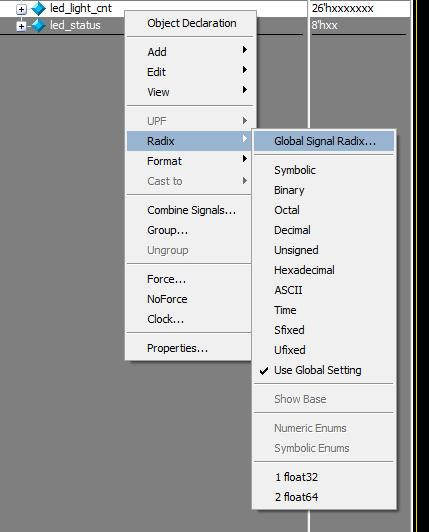Set radix to Decimal
The width and height of the screenshot is (429, 532).
pos(324,230)
